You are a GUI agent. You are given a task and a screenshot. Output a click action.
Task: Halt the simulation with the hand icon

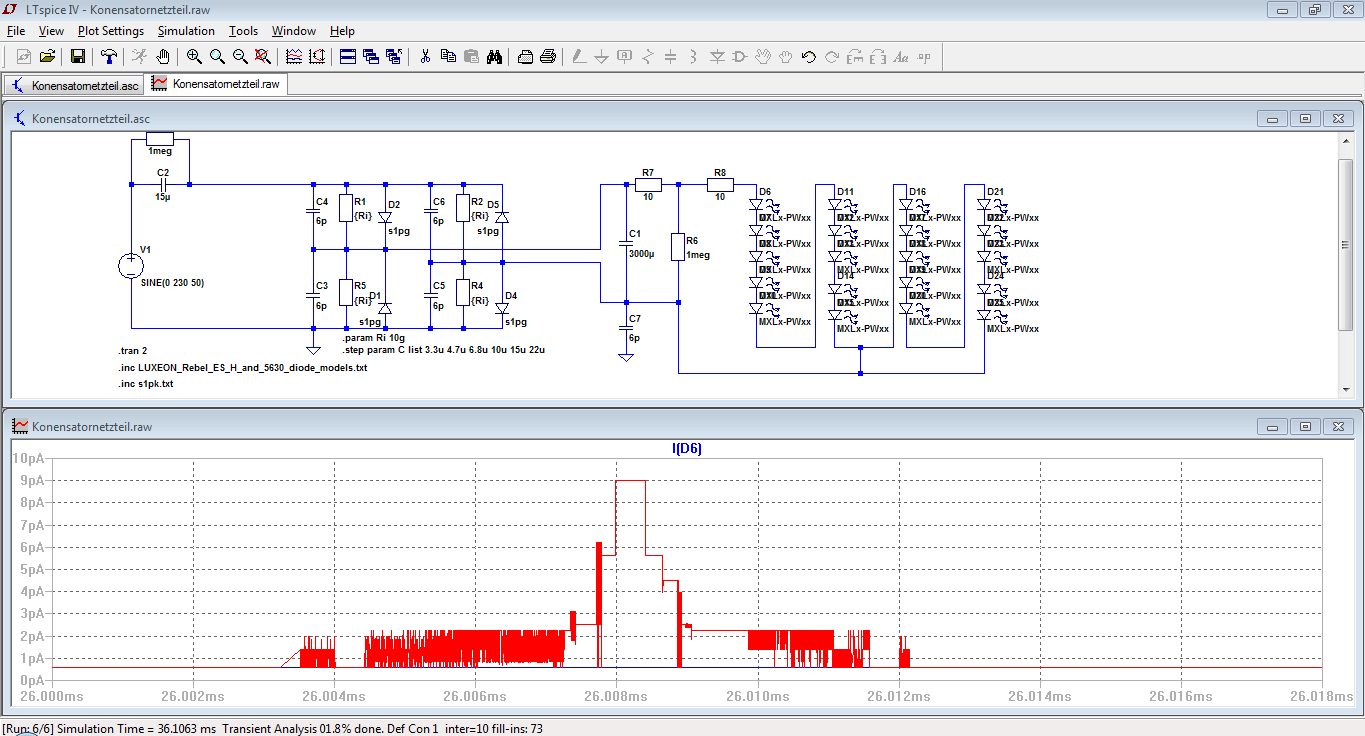coord(163,57)
